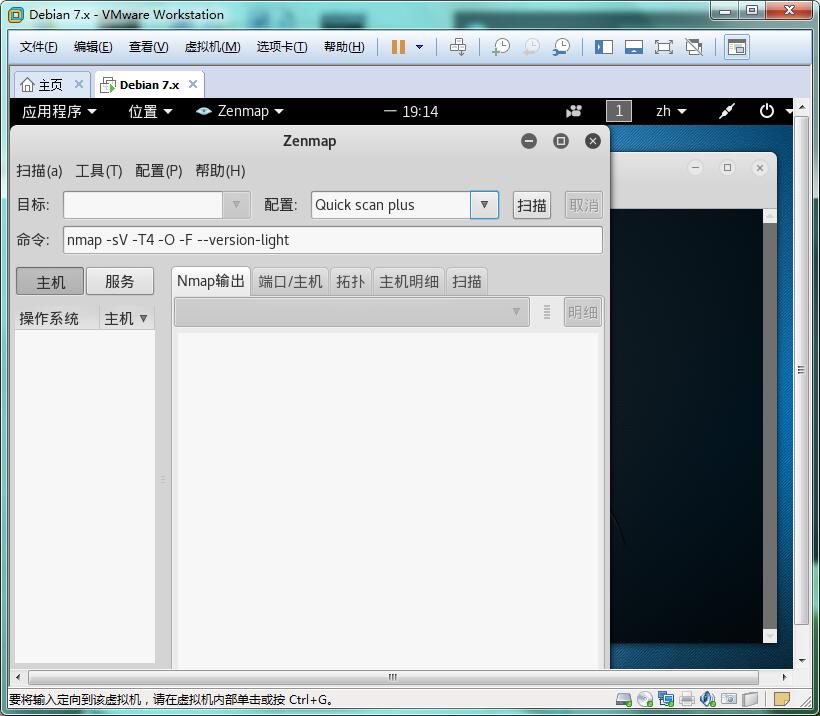Screen dimensions: 820x716
Task: Open Zenmap 扫描(a) menu
Action: (x=39, y=171)
